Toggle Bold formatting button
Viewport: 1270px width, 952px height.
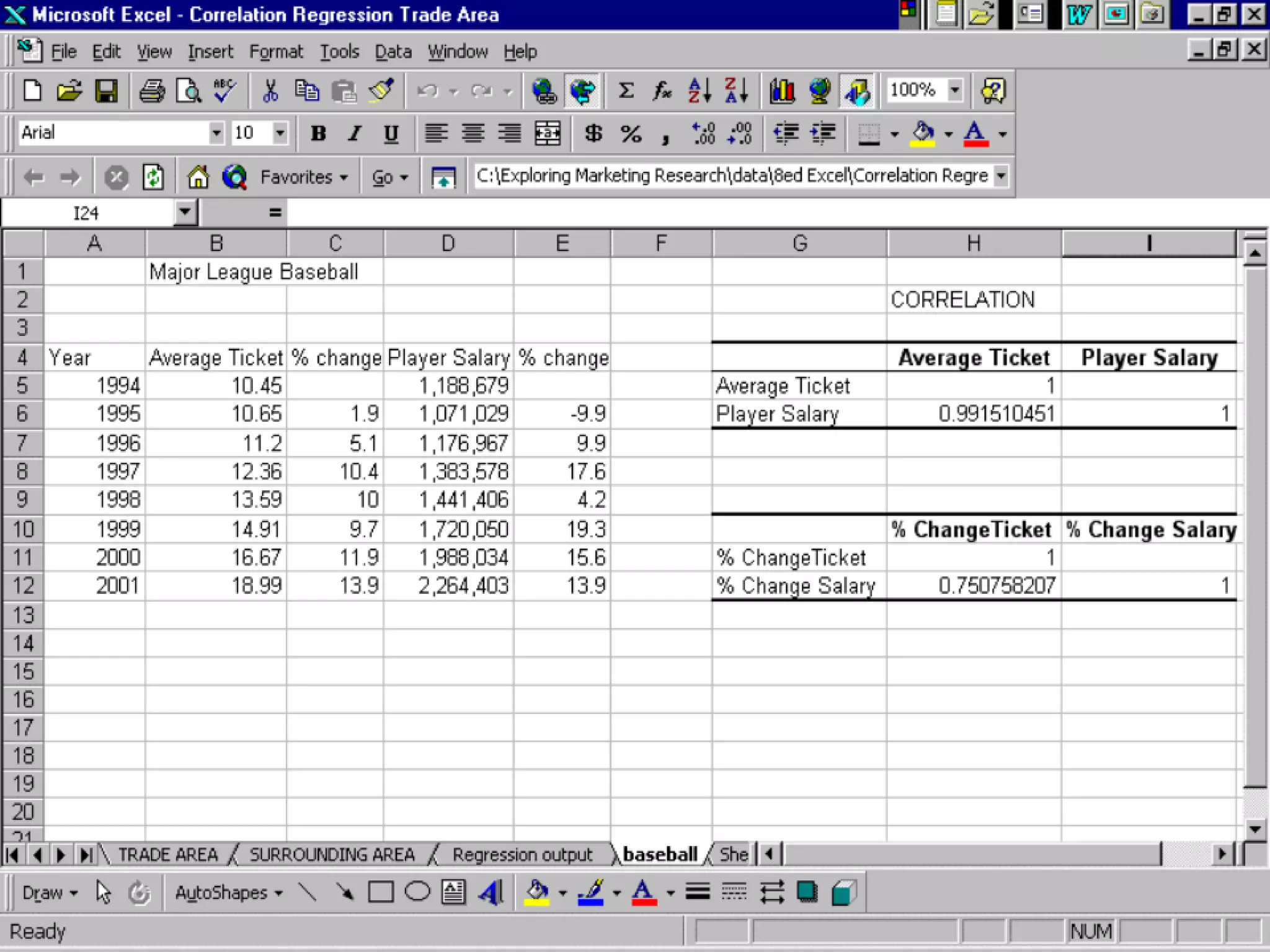coord(318,133)
